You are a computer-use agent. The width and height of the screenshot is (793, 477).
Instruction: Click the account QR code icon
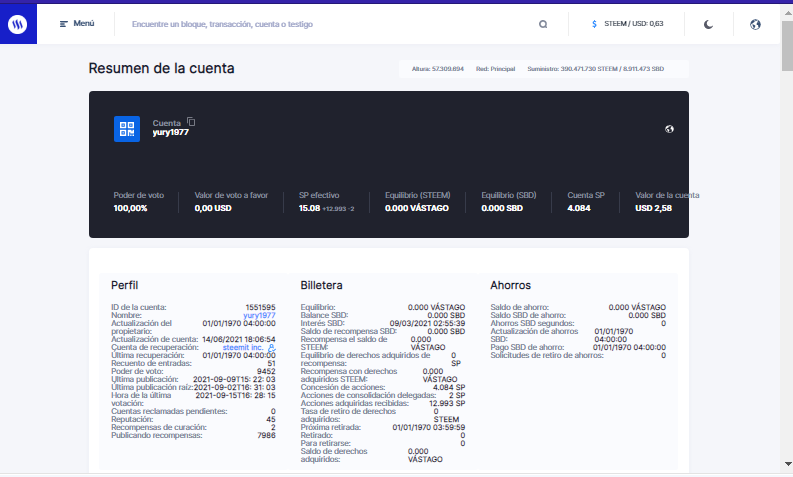point(127,129)
